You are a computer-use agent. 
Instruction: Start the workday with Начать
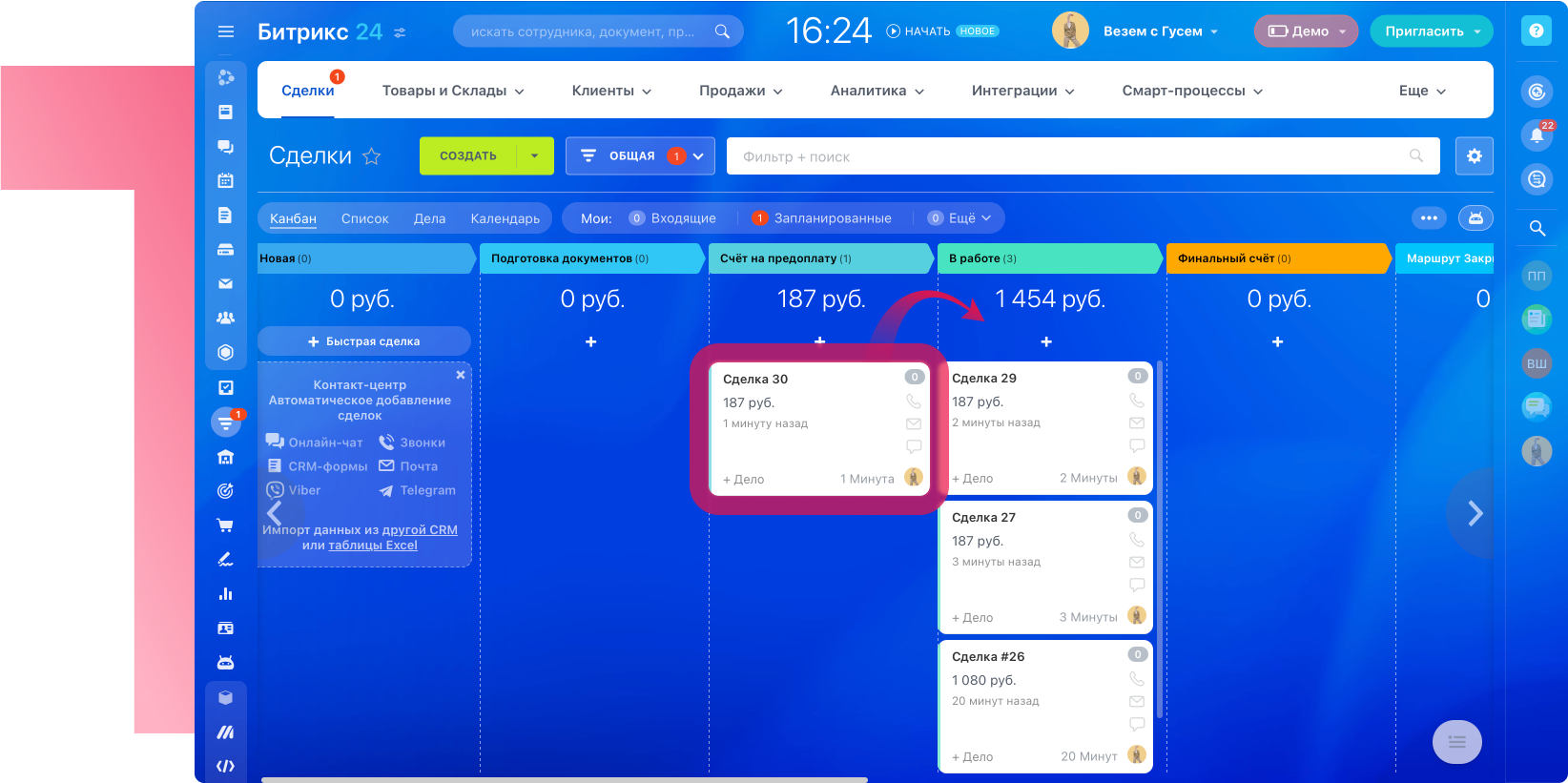[x=918, y=31]
